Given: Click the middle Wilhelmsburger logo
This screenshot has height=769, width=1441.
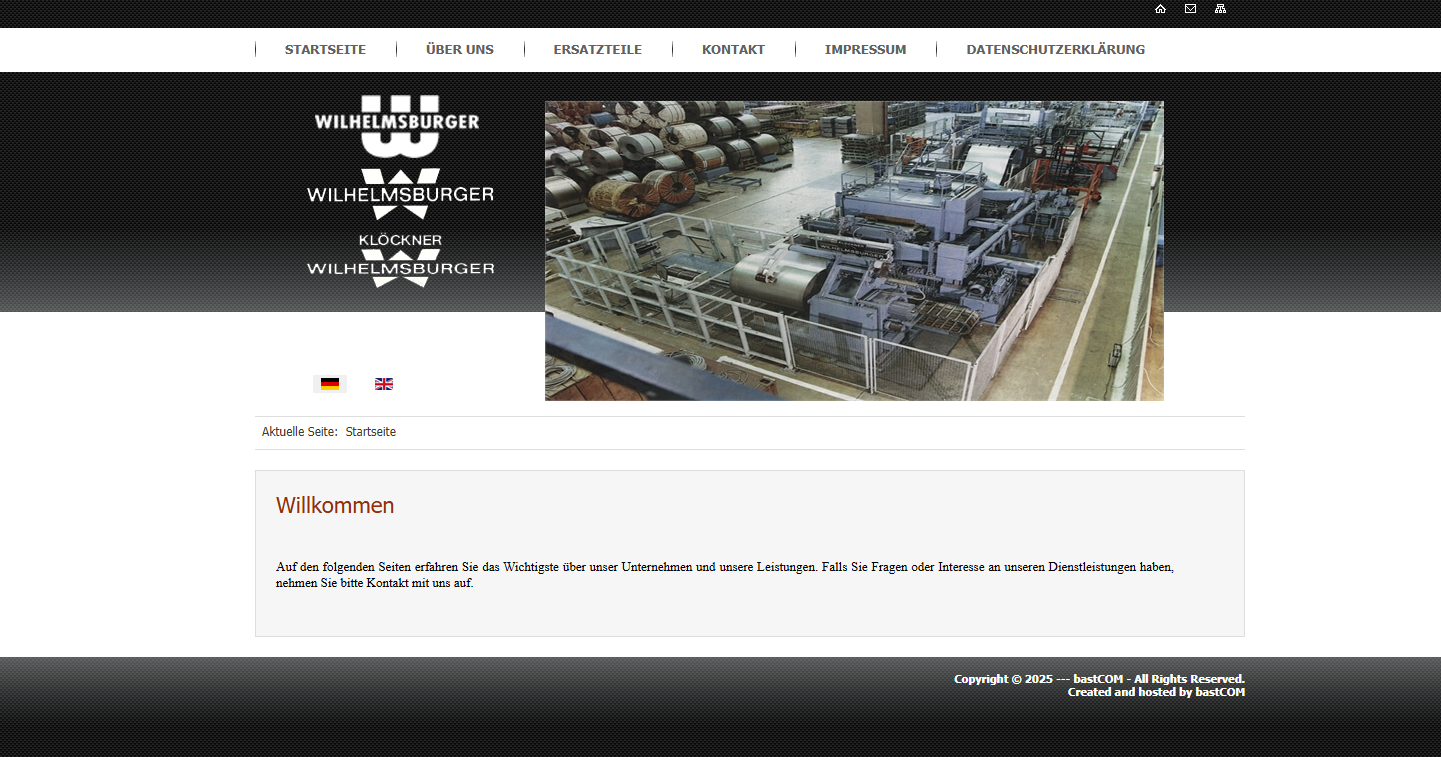Looking at the screenshot, I should coord(400,194).
